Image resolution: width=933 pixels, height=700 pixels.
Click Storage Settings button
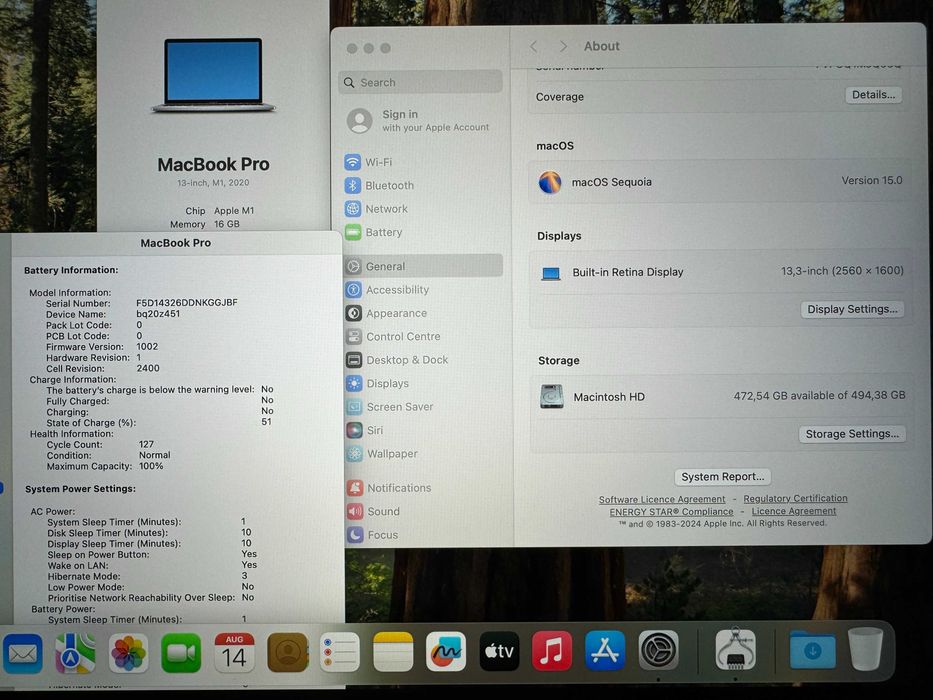coord(852,434)
